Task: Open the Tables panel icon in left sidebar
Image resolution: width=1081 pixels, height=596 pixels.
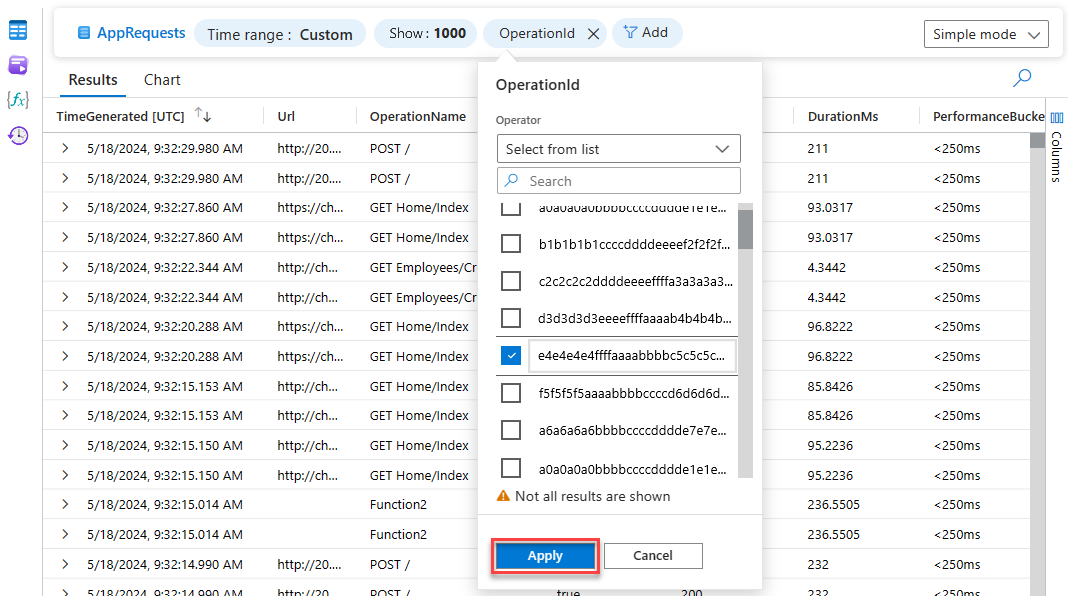Action: coord(18,29)
